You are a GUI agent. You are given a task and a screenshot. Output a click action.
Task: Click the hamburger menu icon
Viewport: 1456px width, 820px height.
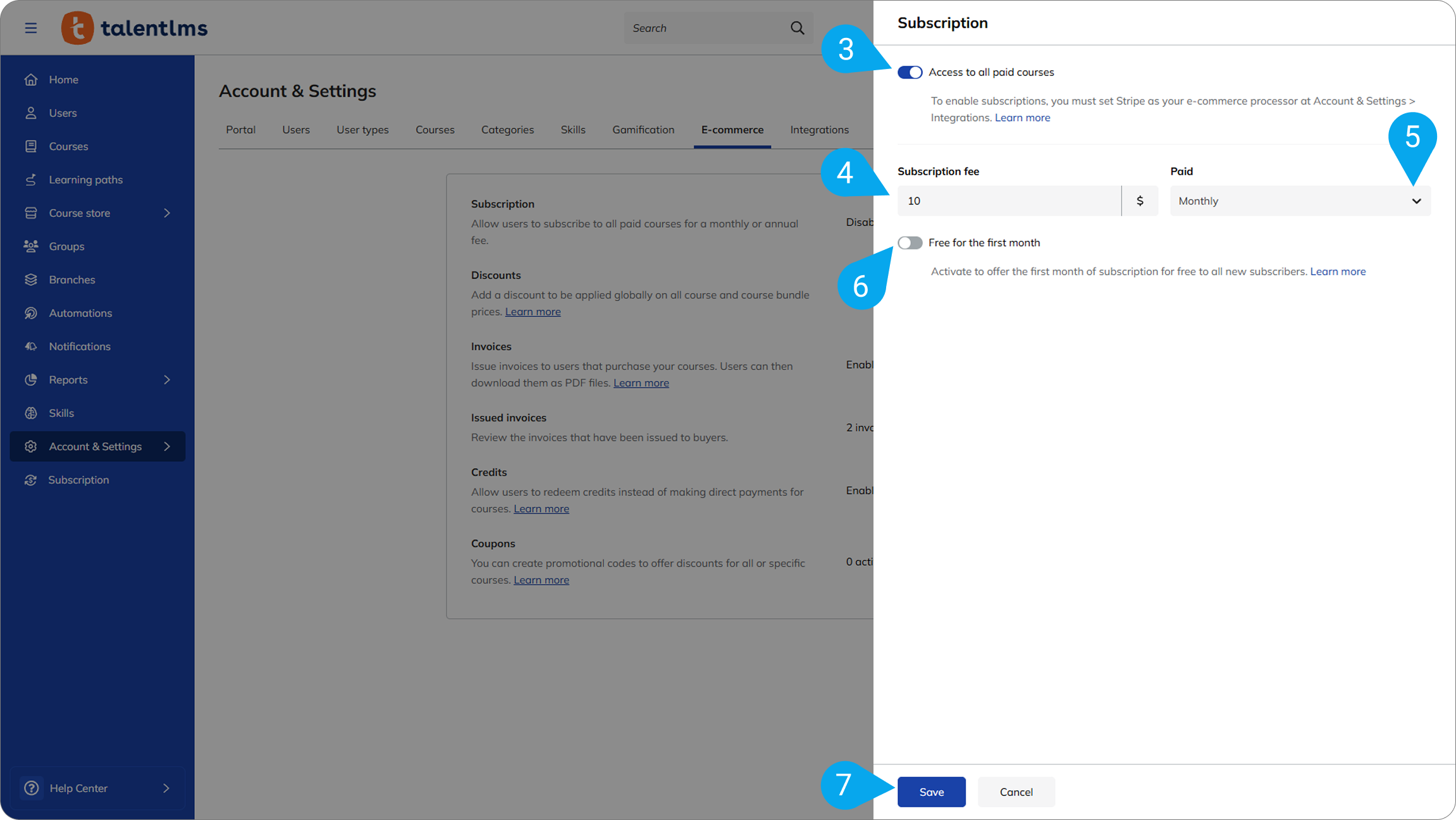[30, 28]
